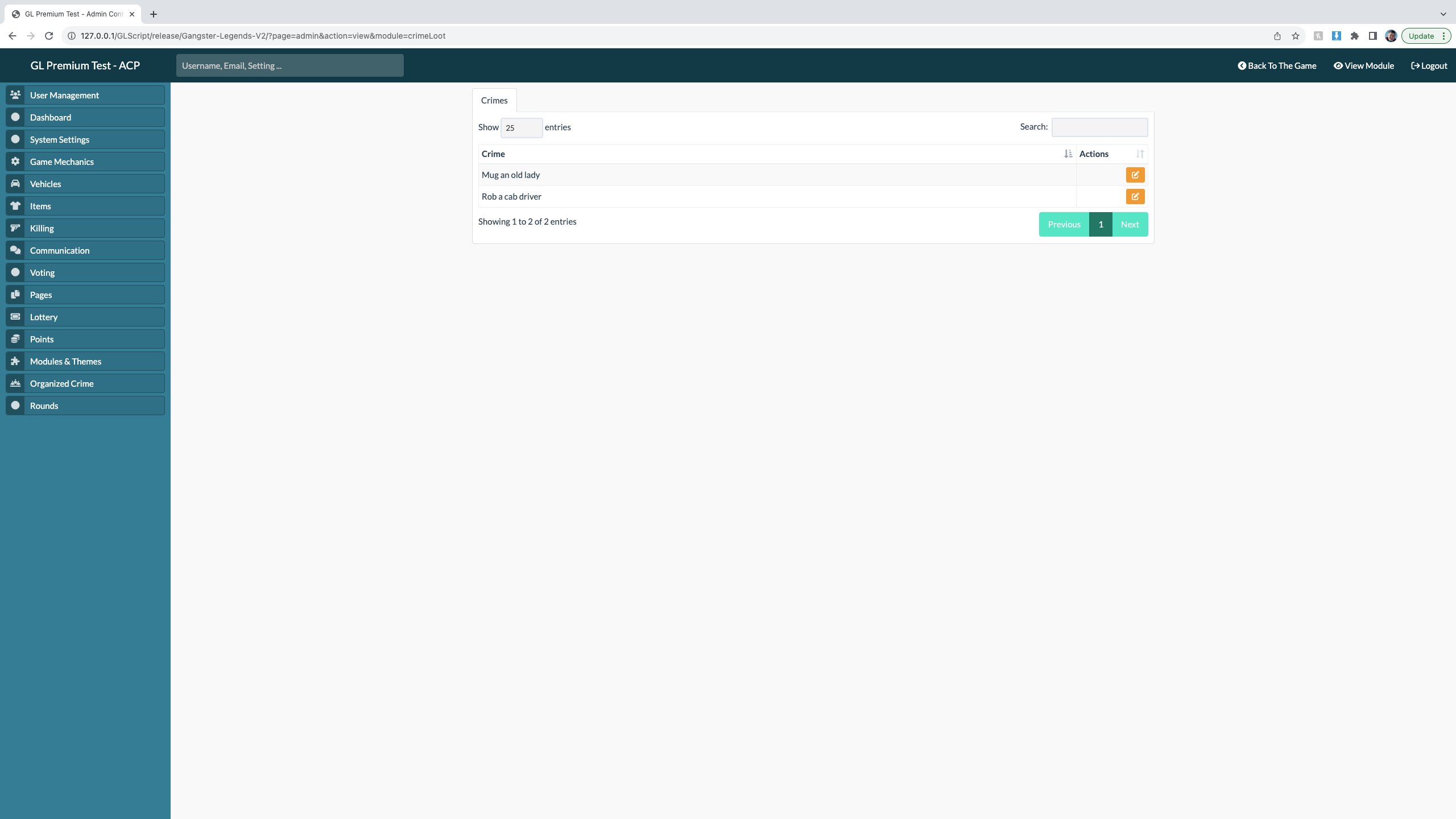
Task: Open the browser Extensions puzzle icon
Action: pos(1355,36)
